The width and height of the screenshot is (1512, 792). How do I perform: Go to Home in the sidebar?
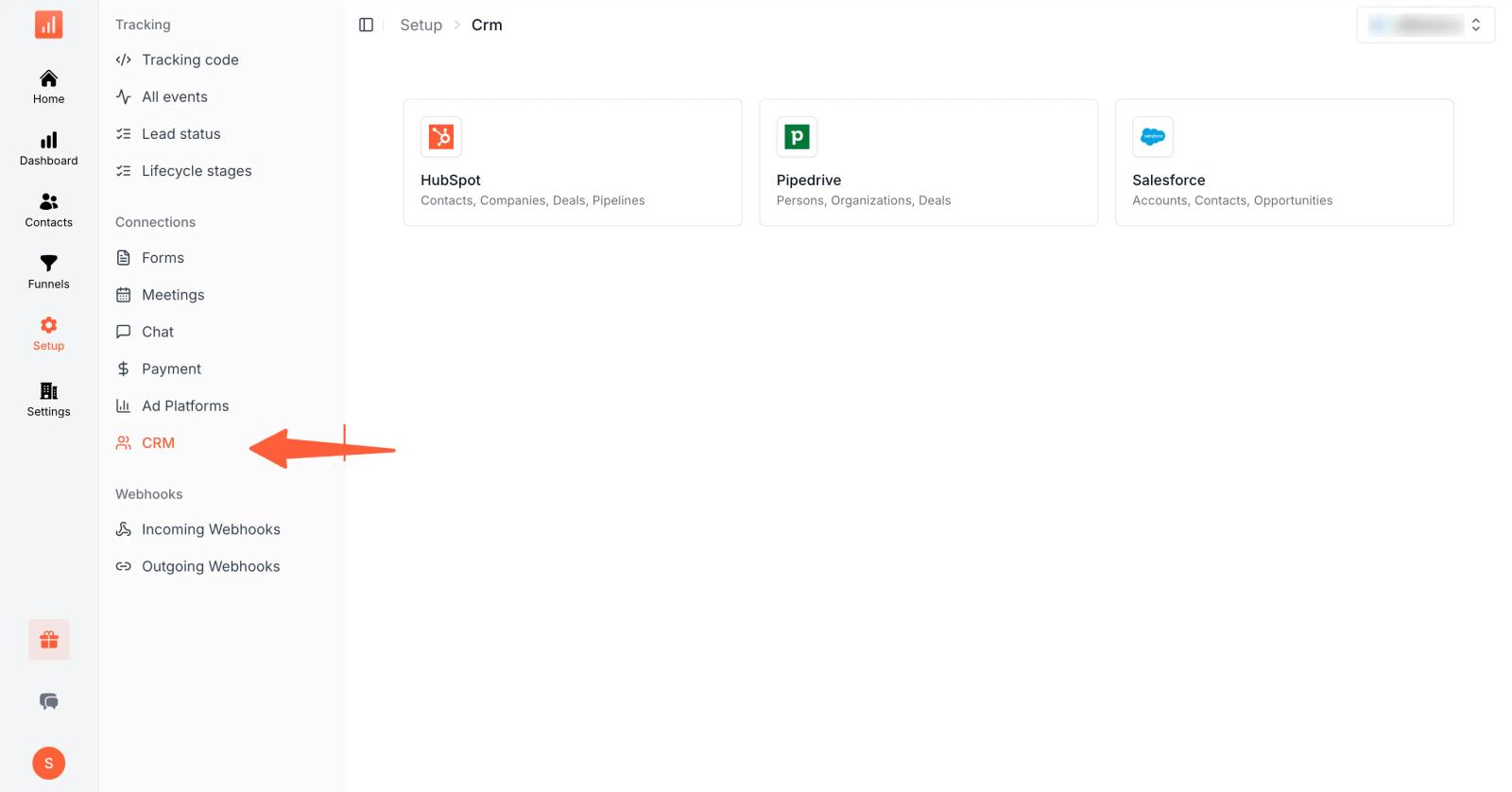[48, 87]
